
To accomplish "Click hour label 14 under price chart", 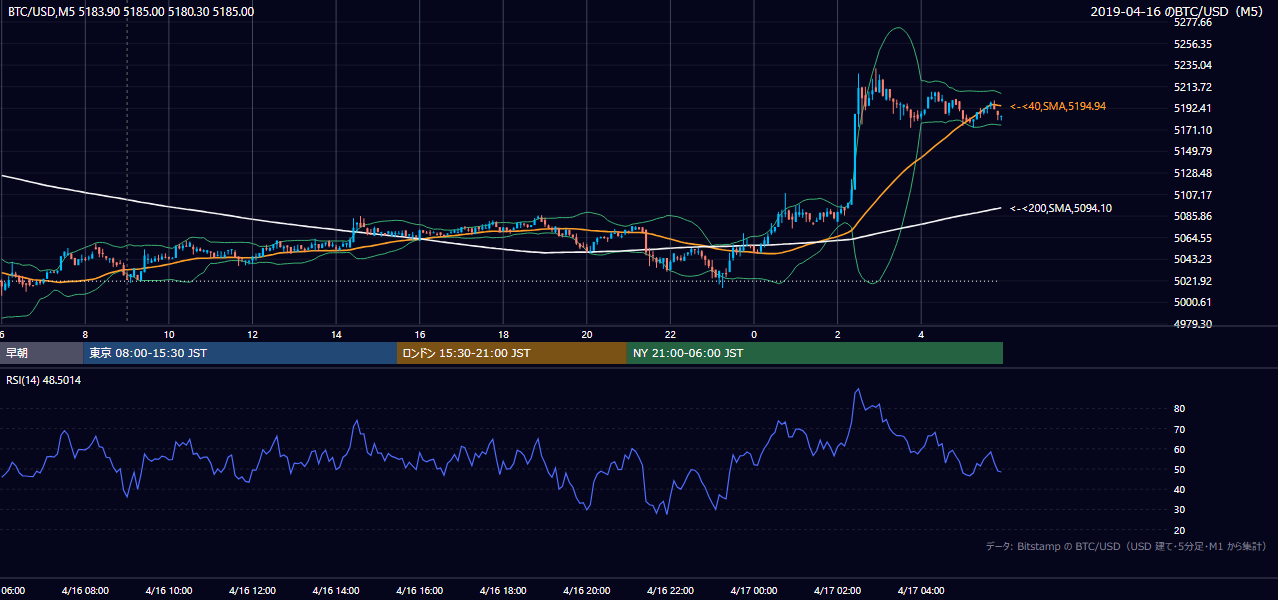I will 336,334.
